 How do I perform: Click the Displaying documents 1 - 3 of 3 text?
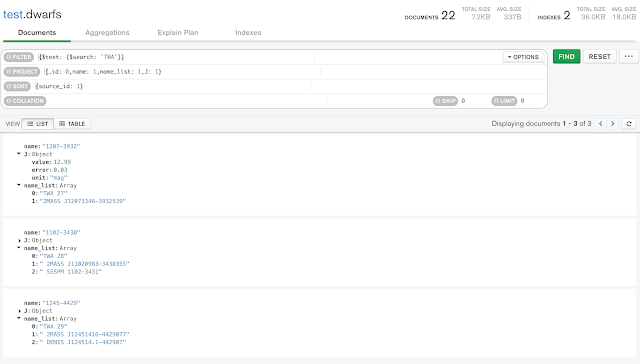pyautogui.click(x=541, y=124)
